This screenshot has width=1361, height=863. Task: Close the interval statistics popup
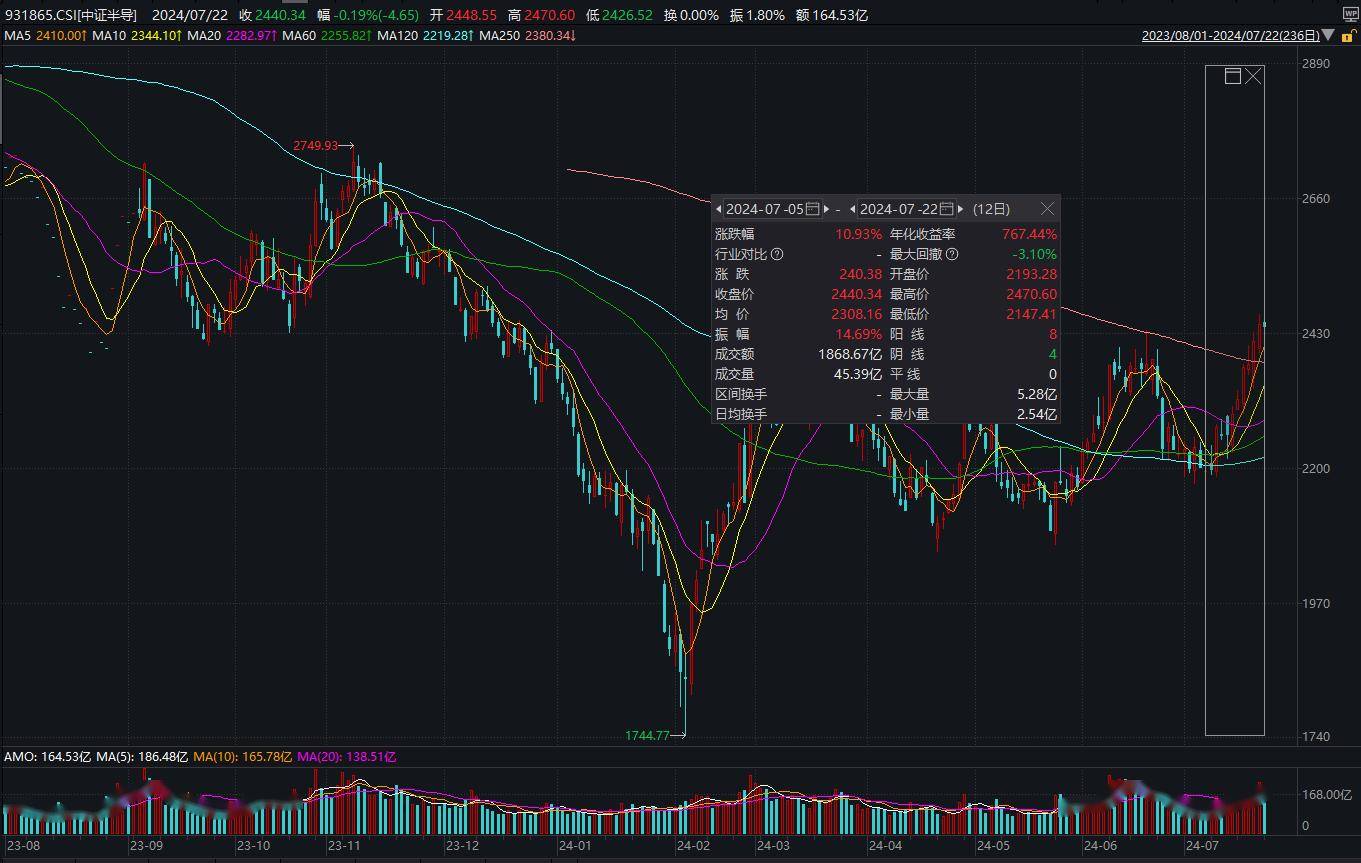coord(1047,209)
